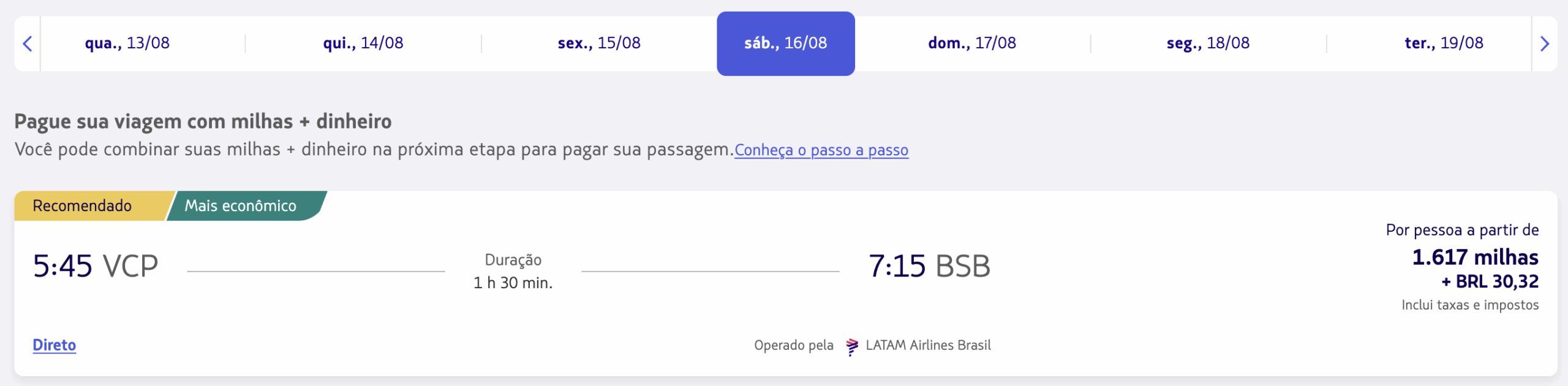This screenshot has width=1568, height=386.
Task: Click the previous dates left arrow
Action: coord(28,43)
